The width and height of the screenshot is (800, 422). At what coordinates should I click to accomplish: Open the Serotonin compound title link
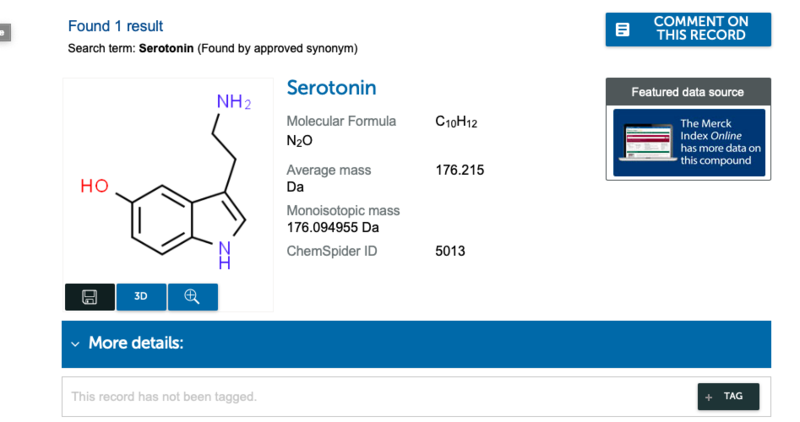[331, 88]
